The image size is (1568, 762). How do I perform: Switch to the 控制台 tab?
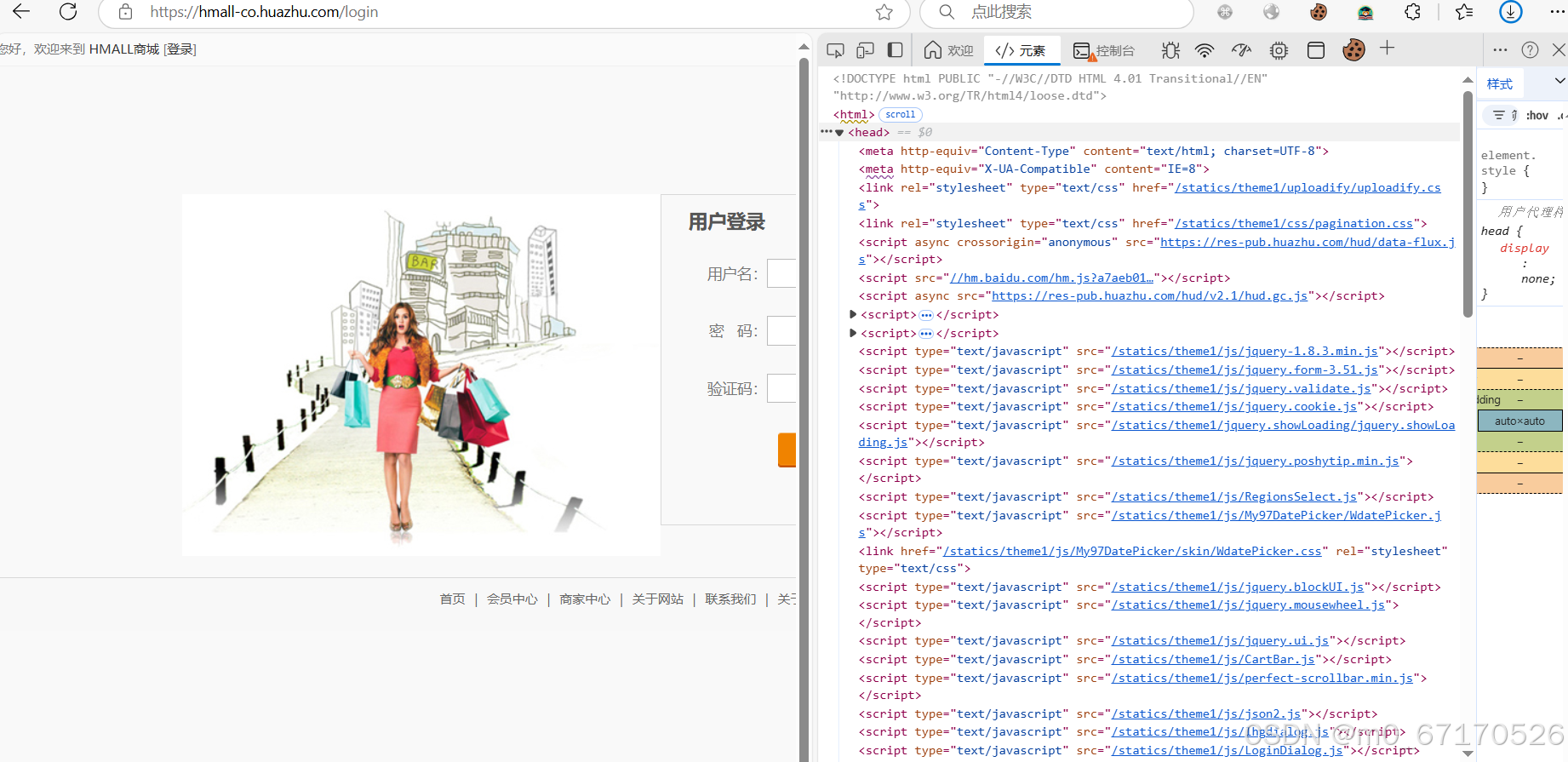(x=1104, y=50)
